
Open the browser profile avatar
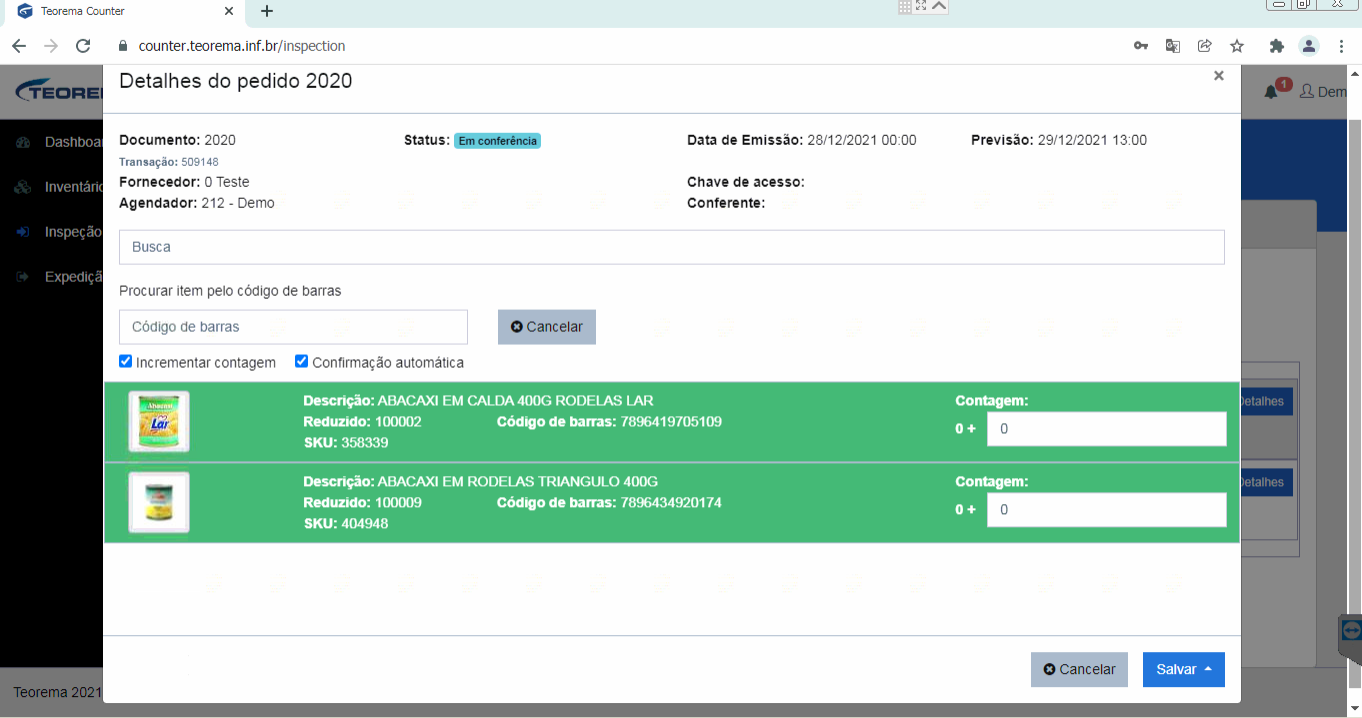[1308, 46]
